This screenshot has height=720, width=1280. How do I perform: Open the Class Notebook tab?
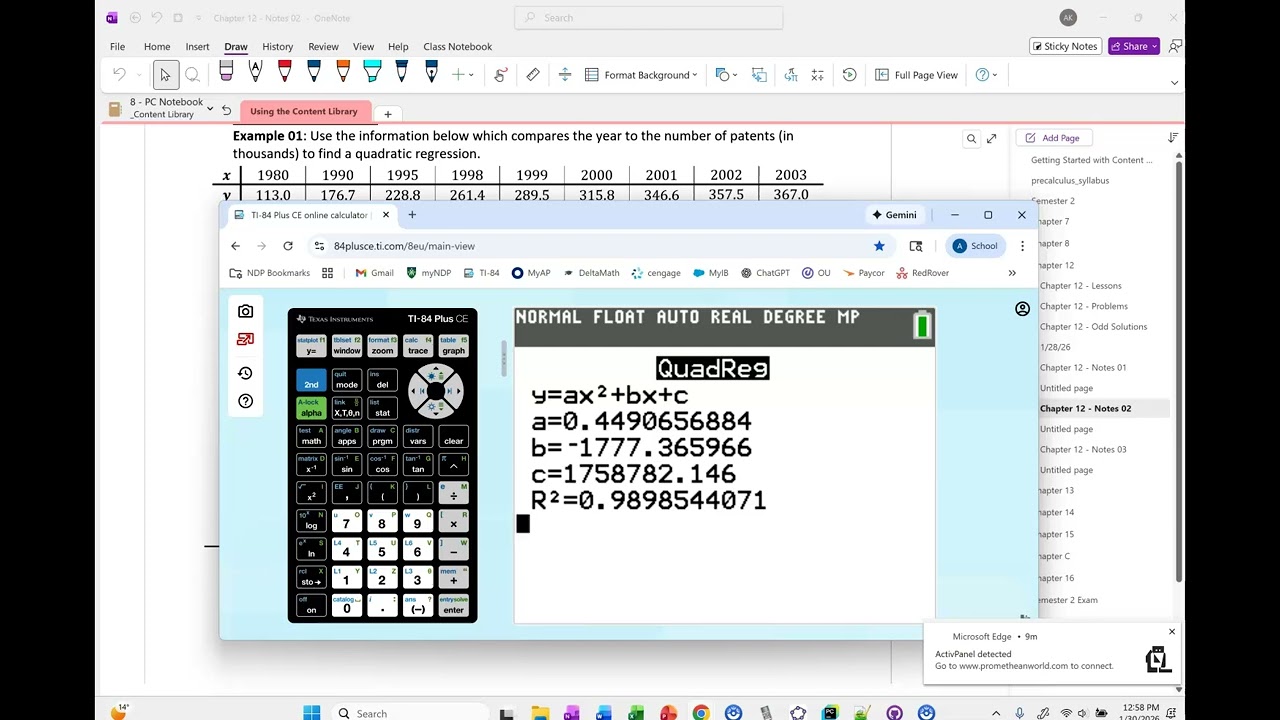tap(457, 47)
